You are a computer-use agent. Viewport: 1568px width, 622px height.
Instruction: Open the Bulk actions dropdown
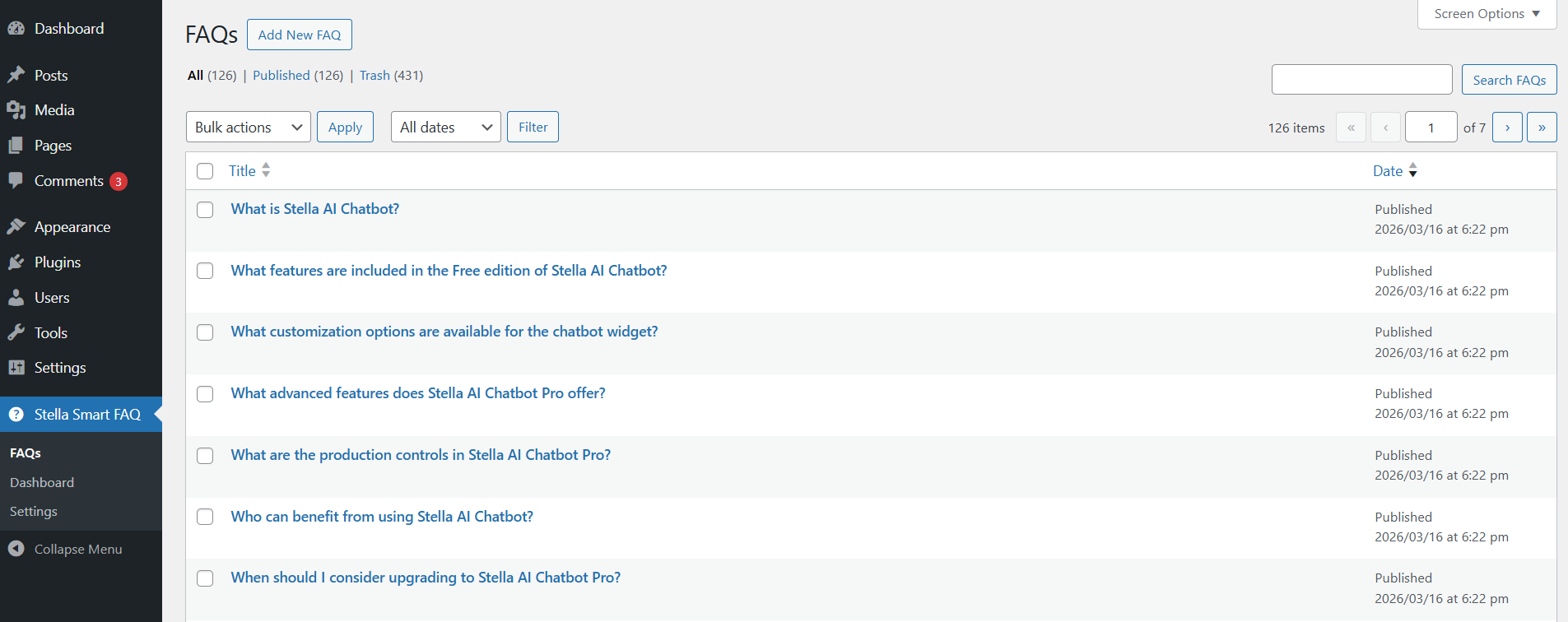[x=249, y=127]
